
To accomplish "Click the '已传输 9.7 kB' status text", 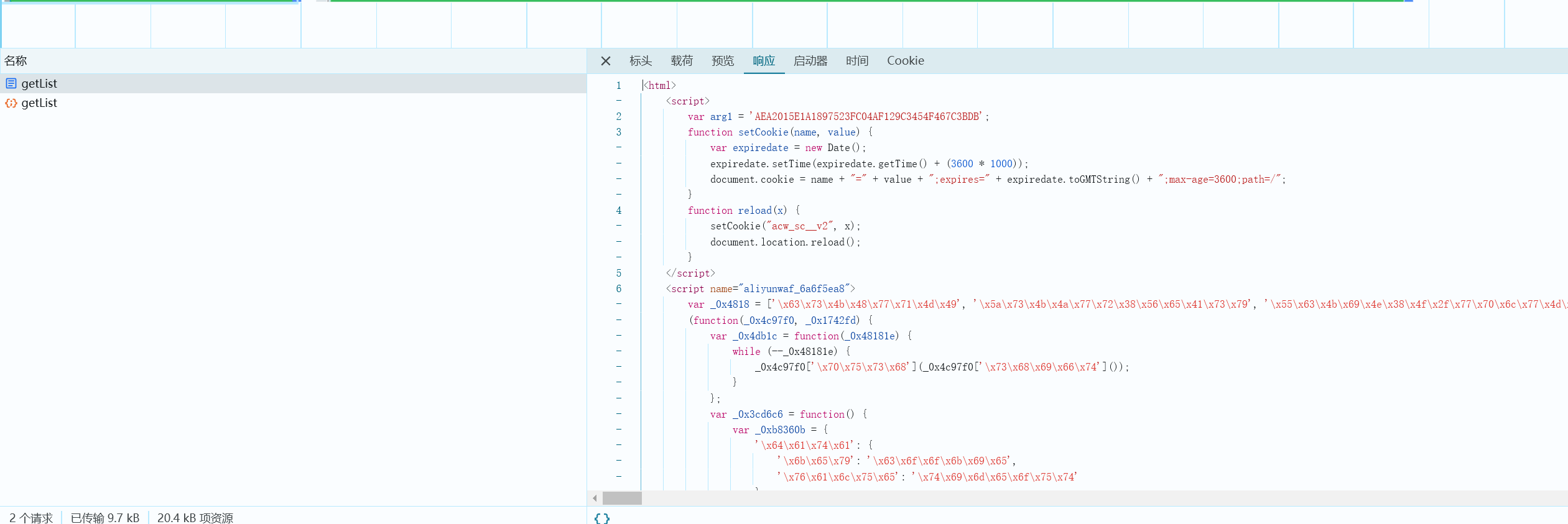I will tap(105, 518).
